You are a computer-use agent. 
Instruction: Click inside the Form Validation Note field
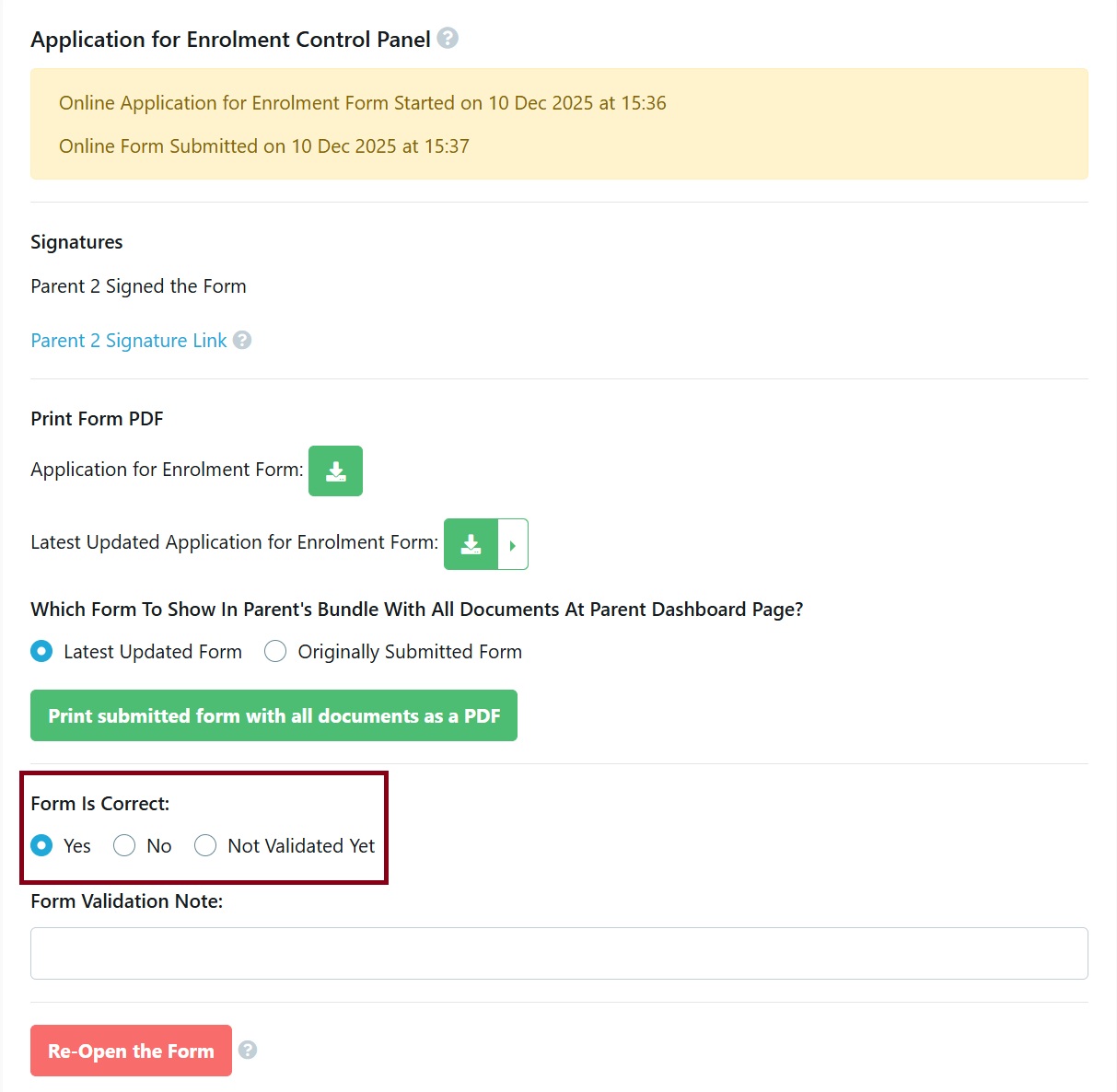point(558,953)
